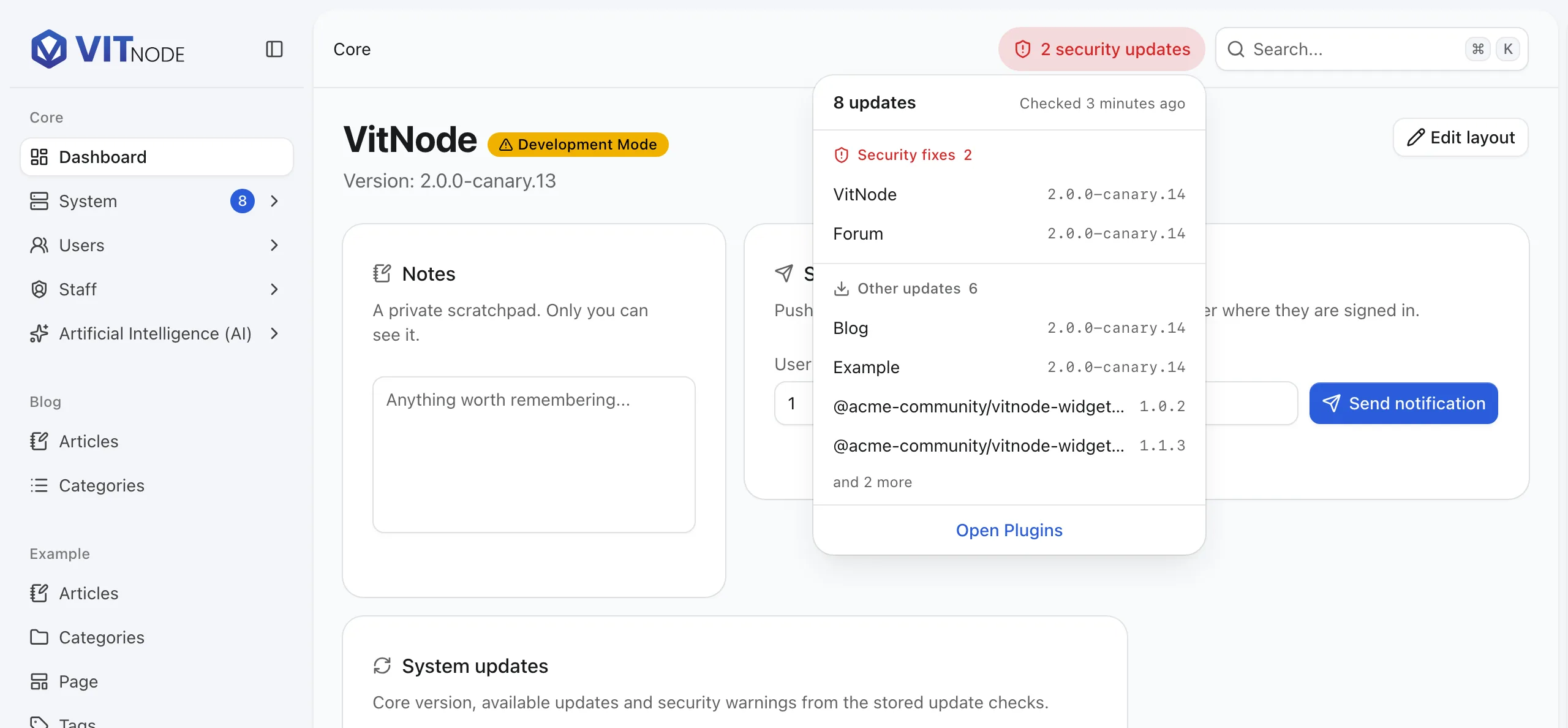
Task: Click the VitNode logo
Action: 108,49
